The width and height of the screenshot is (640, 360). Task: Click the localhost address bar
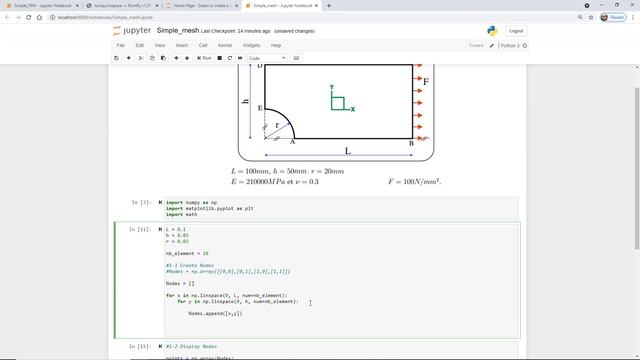[310, 18]
